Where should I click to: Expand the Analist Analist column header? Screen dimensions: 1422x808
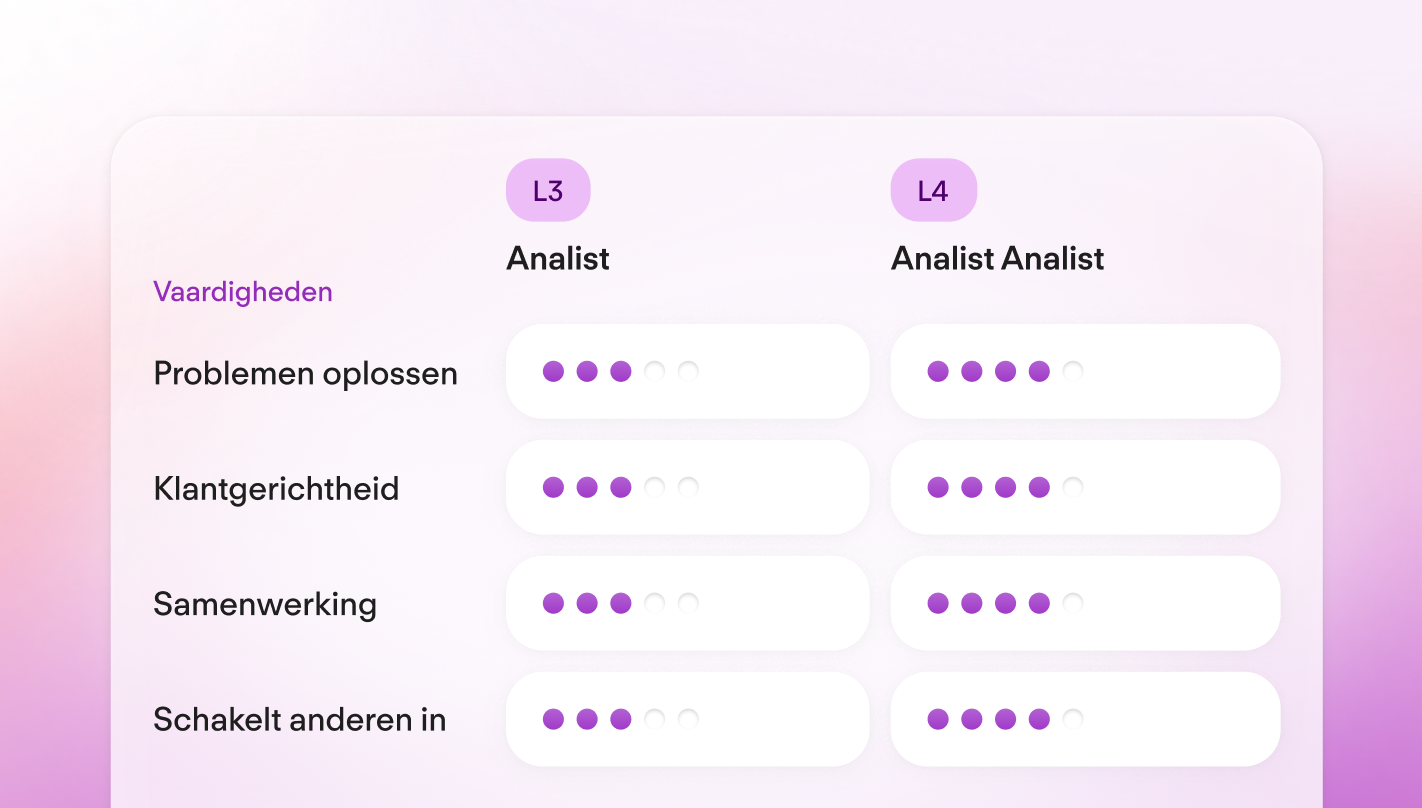[x=997, y=258]
